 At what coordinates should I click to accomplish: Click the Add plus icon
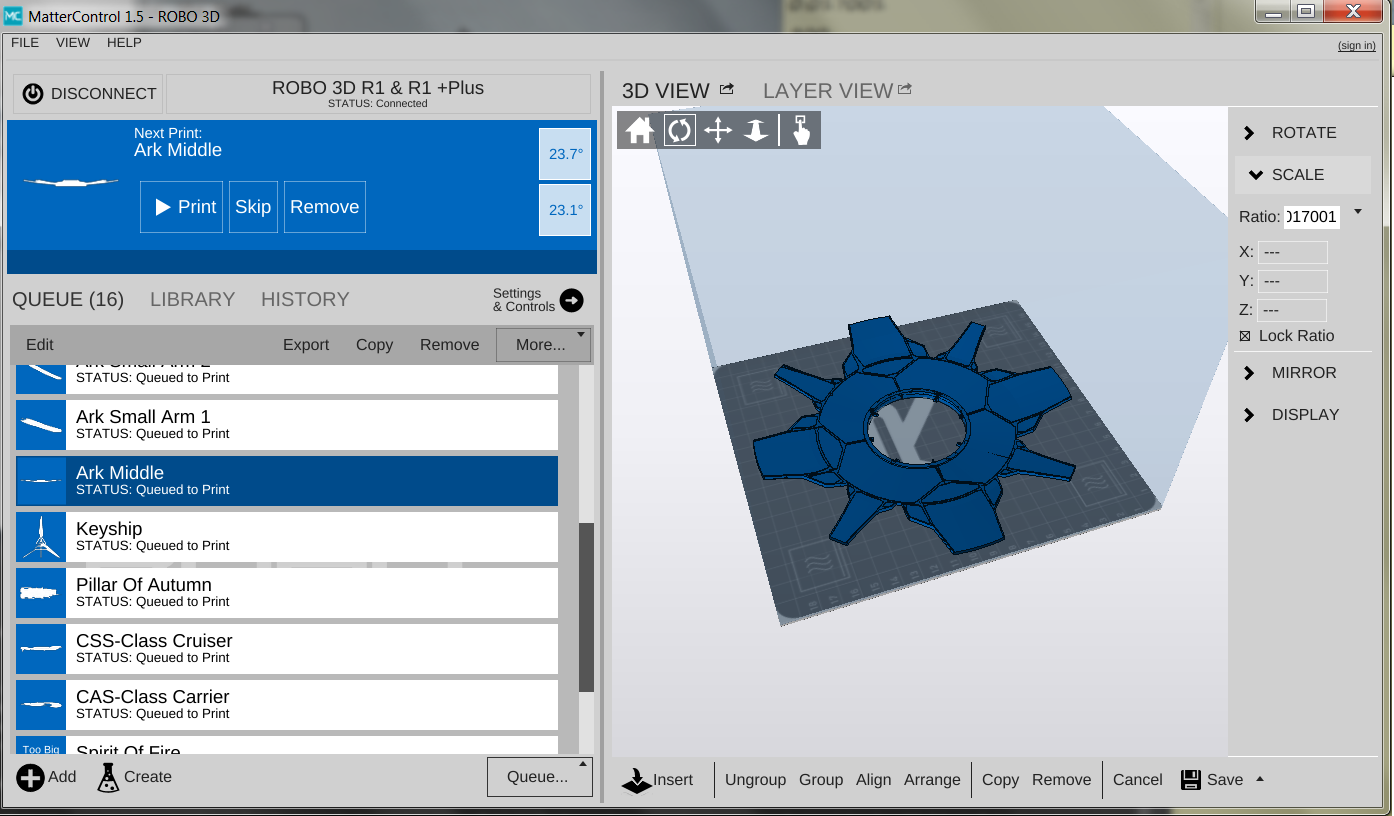click(30, 777)
